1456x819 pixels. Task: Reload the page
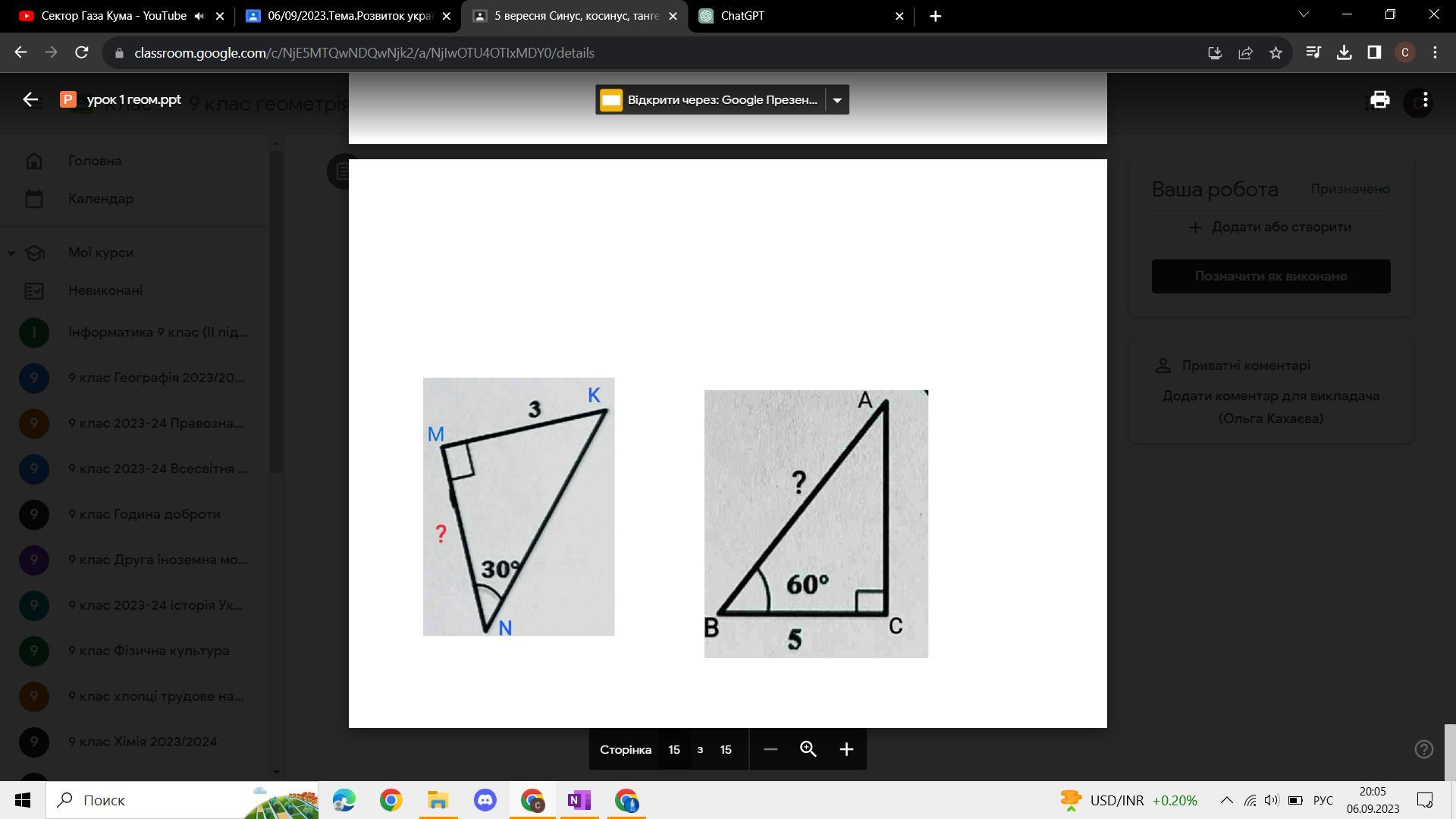click(x=82, y=53)
